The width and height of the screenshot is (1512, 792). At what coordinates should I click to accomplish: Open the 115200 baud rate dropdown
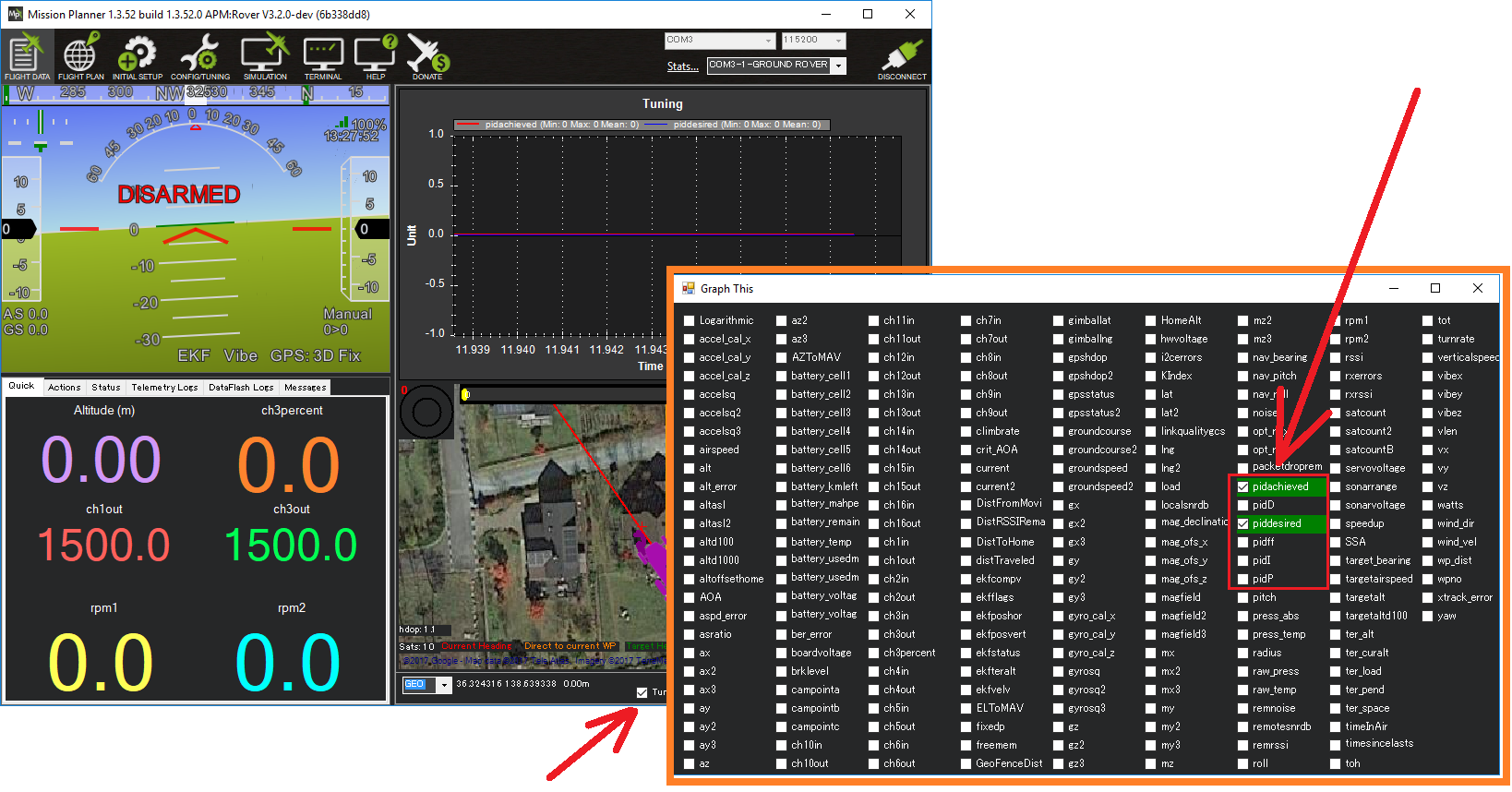(838, 41)
